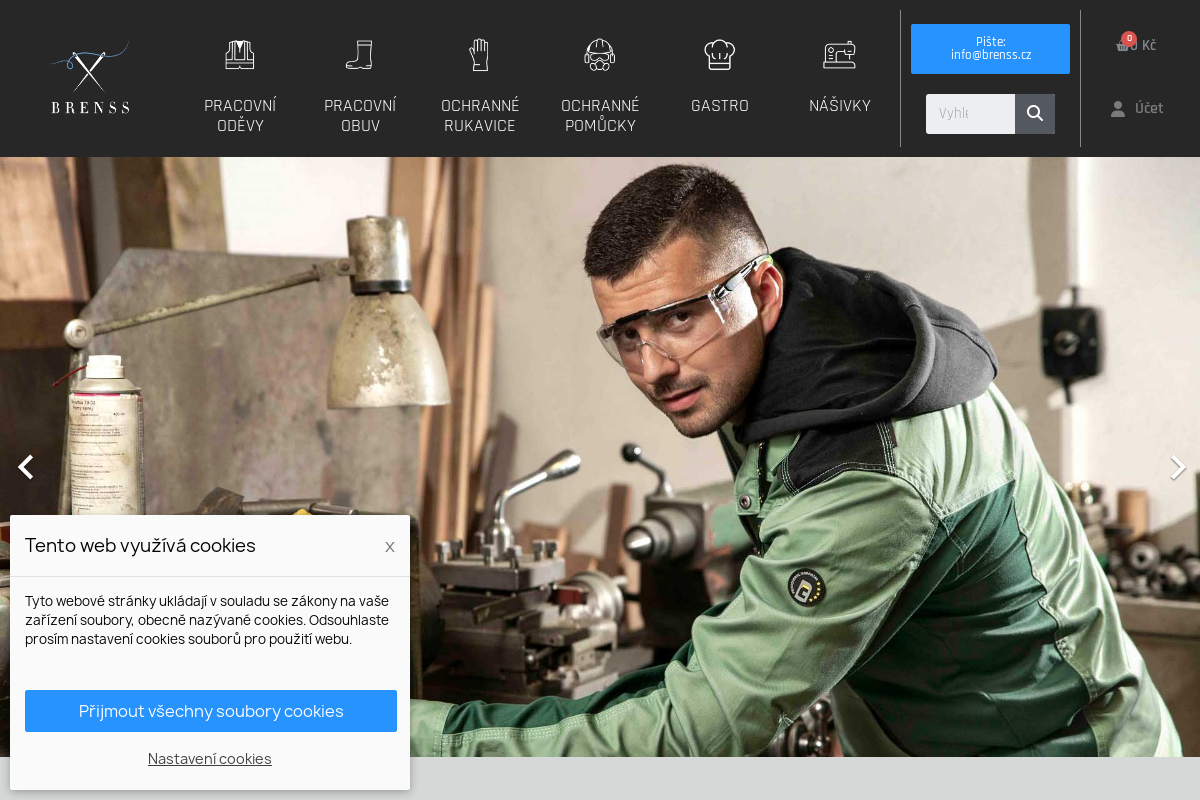
Task: Open Ochranné rukavice category
Action: pyautogui.click(x=480, y=116)
